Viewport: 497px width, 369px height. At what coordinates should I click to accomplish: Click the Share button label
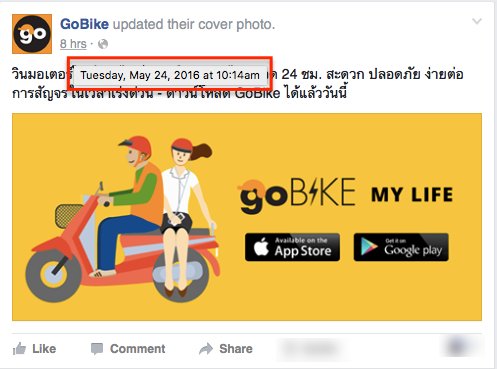(236, 349)
